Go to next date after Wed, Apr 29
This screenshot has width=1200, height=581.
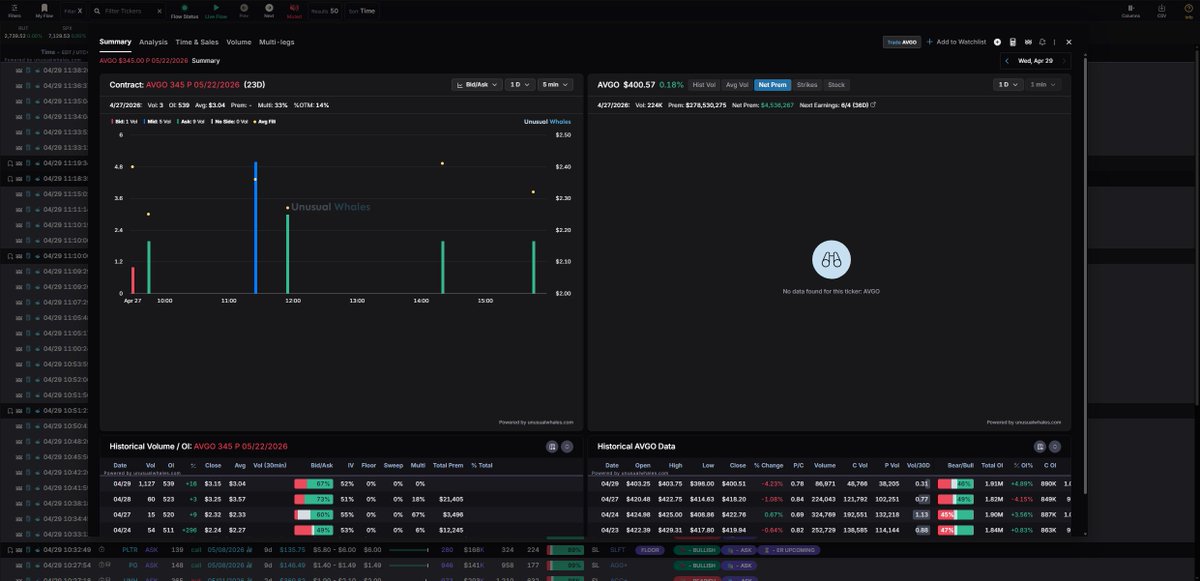1064,61
